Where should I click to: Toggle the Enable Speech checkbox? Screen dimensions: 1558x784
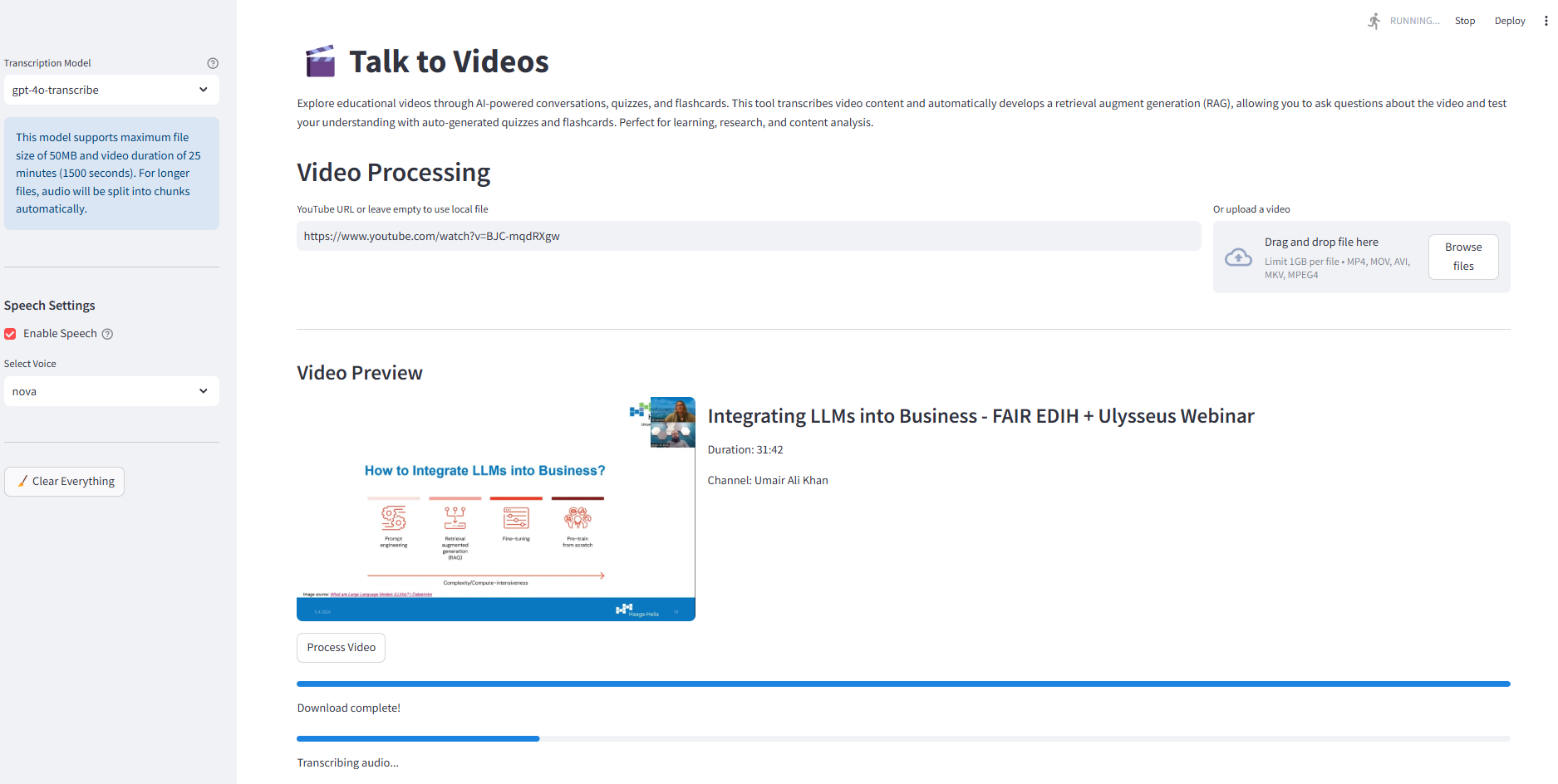click(x=10, y=334)
